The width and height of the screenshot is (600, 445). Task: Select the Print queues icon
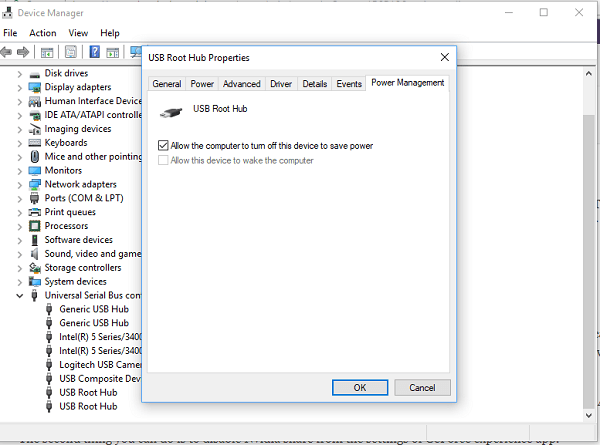point(34,212)
